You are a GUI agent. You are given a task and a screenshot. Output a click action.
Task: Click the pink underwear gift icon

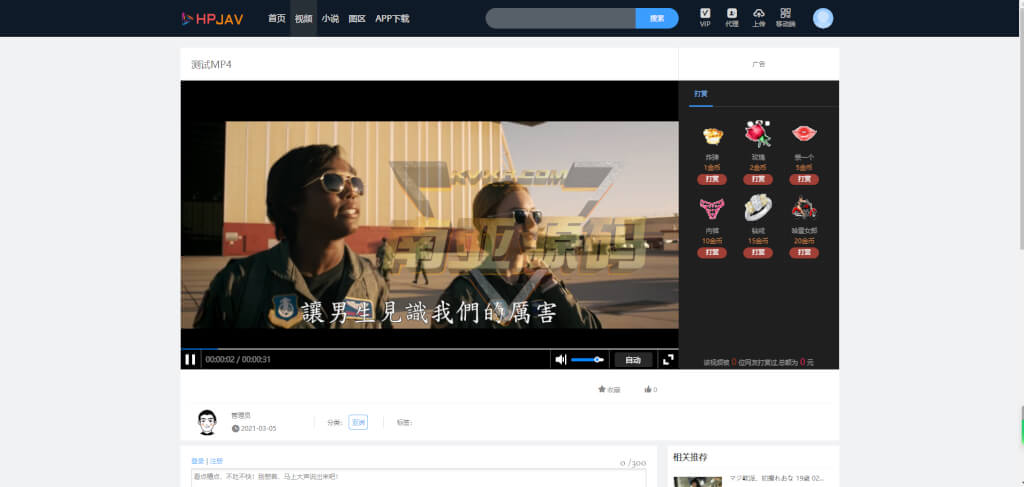(x=712, y=208)
